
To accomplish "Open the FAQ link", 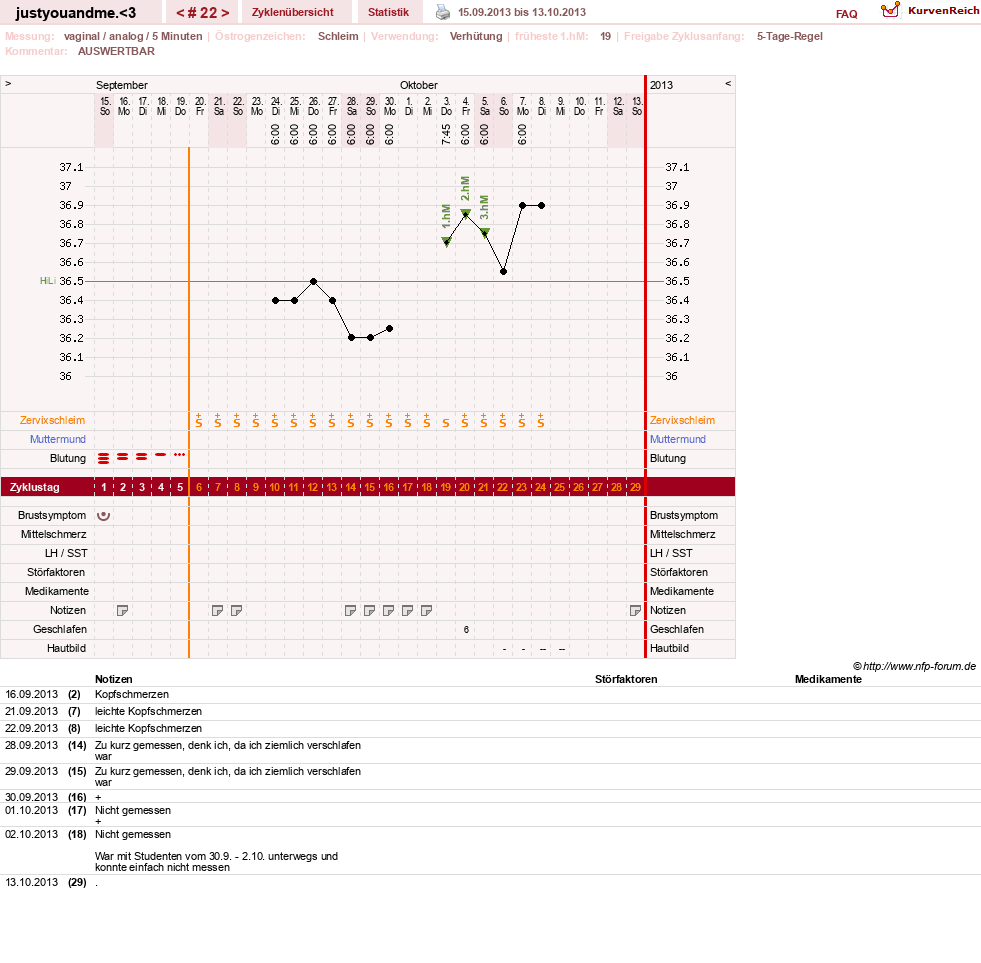I will tap(846, 14).
